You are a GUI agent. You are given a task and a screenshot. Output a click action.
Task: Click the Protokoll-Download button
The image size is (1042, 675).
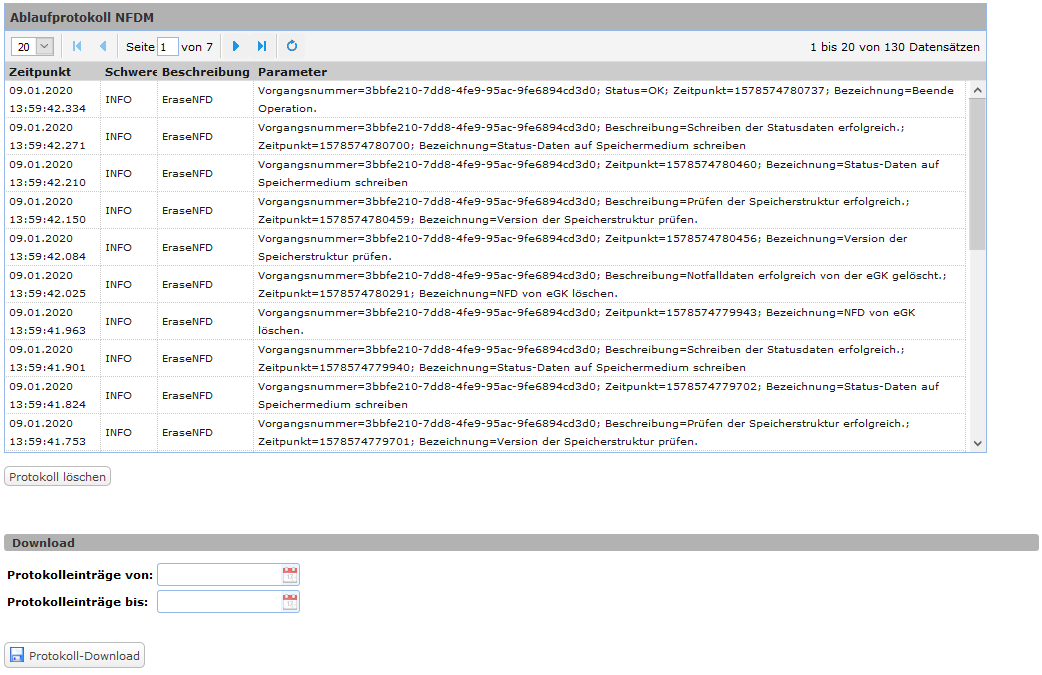[x=75, y=656]
